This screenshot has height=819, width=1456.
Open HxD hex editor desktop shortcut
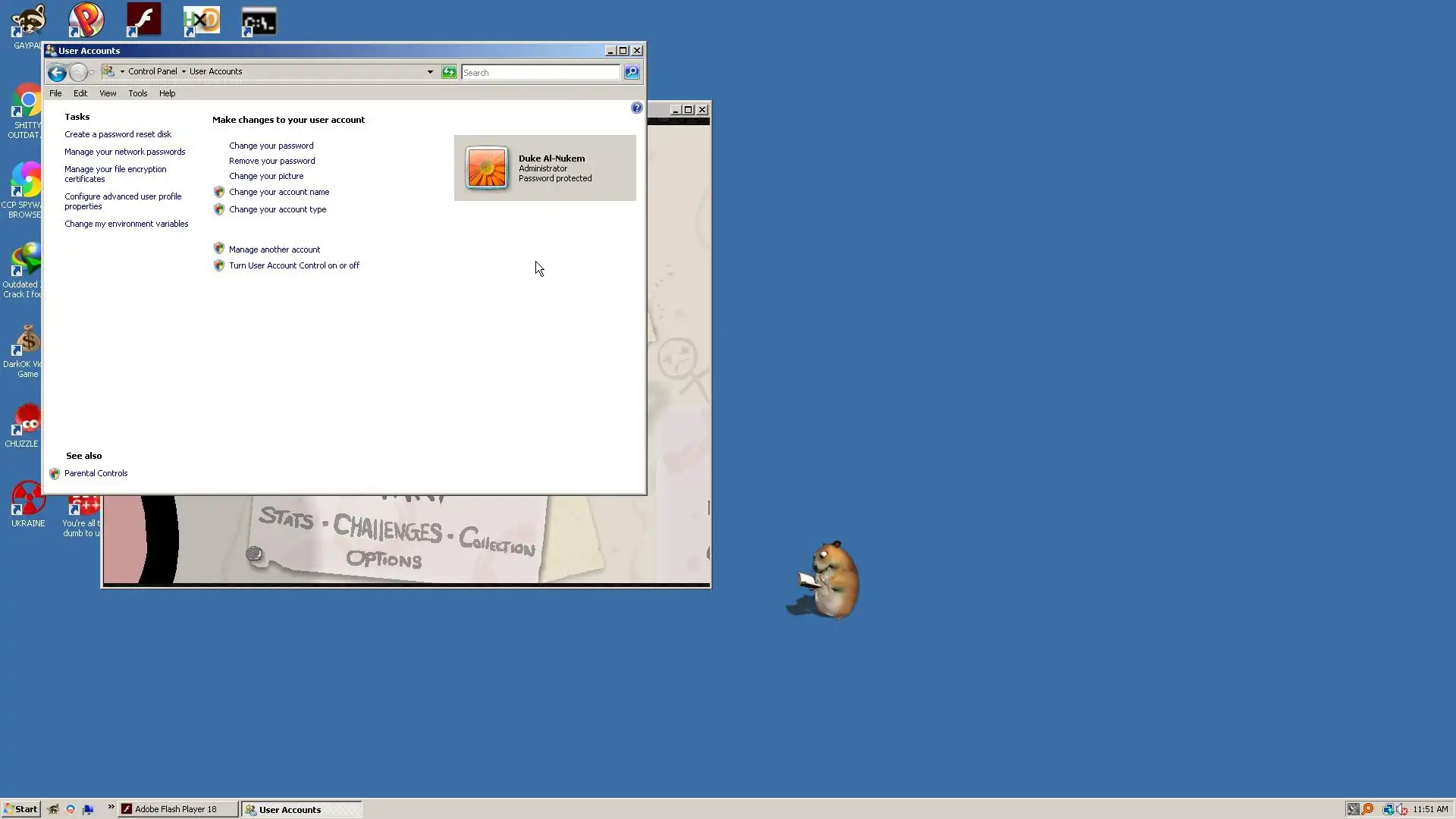tap(202, 20)
